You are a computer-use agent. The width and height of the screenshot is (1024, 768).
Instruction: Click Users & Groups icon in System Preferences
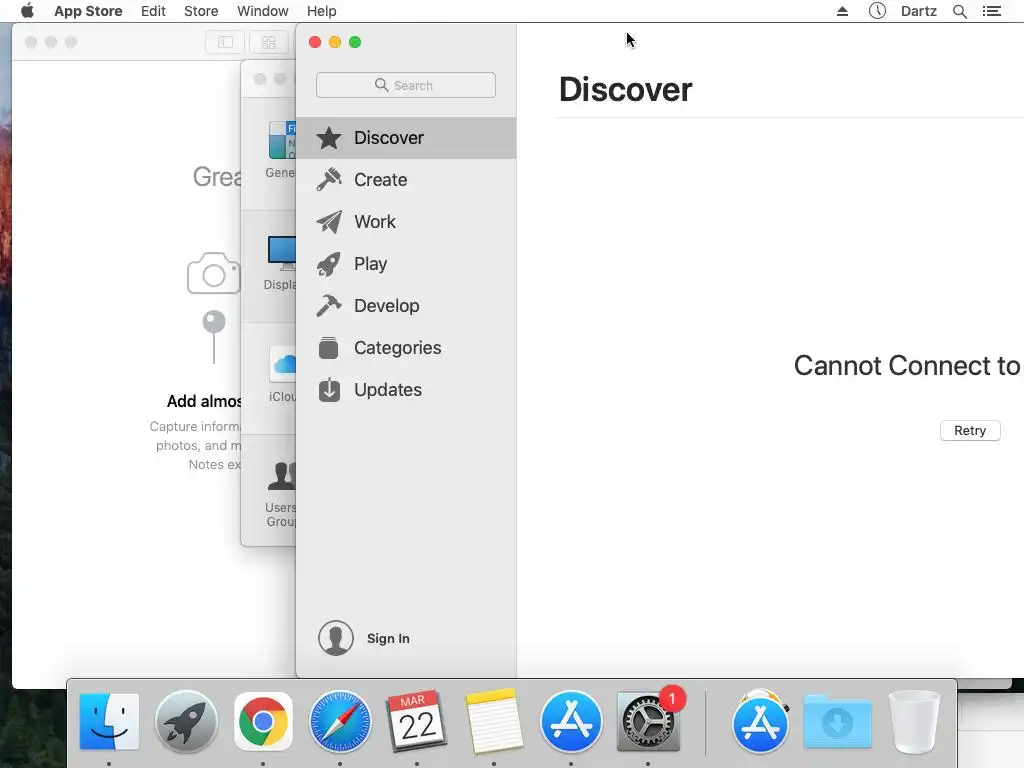[282, 475]
